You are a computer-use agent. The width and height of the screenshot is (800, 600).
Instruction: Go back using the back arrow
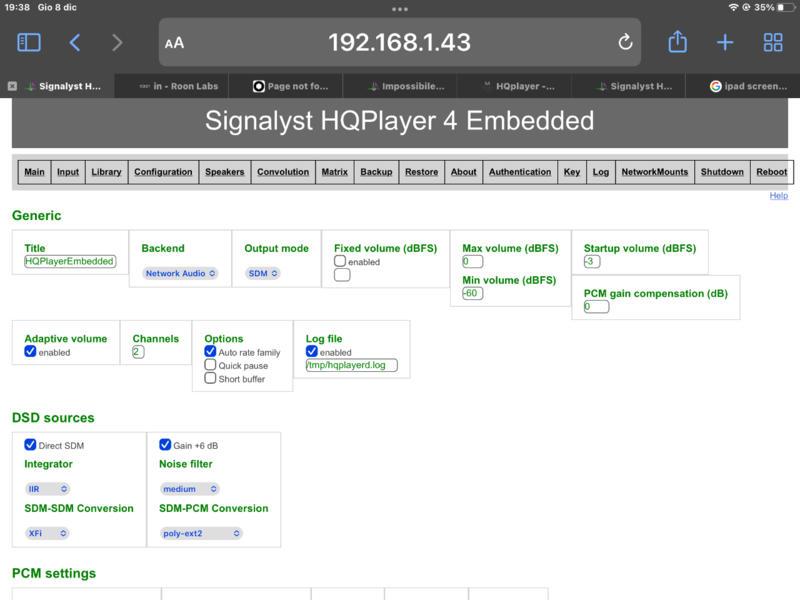coord(75,42)
